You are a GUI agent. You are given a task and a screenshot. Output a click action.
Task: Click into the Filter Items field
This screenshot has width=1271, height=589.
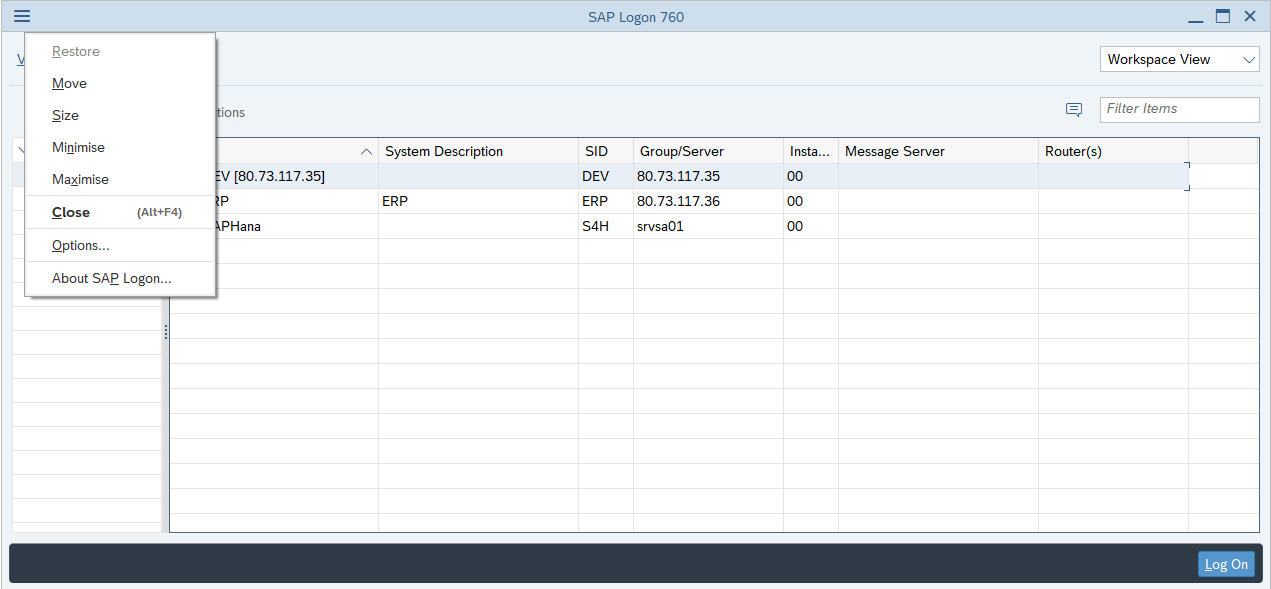(x=1178, y=109)
